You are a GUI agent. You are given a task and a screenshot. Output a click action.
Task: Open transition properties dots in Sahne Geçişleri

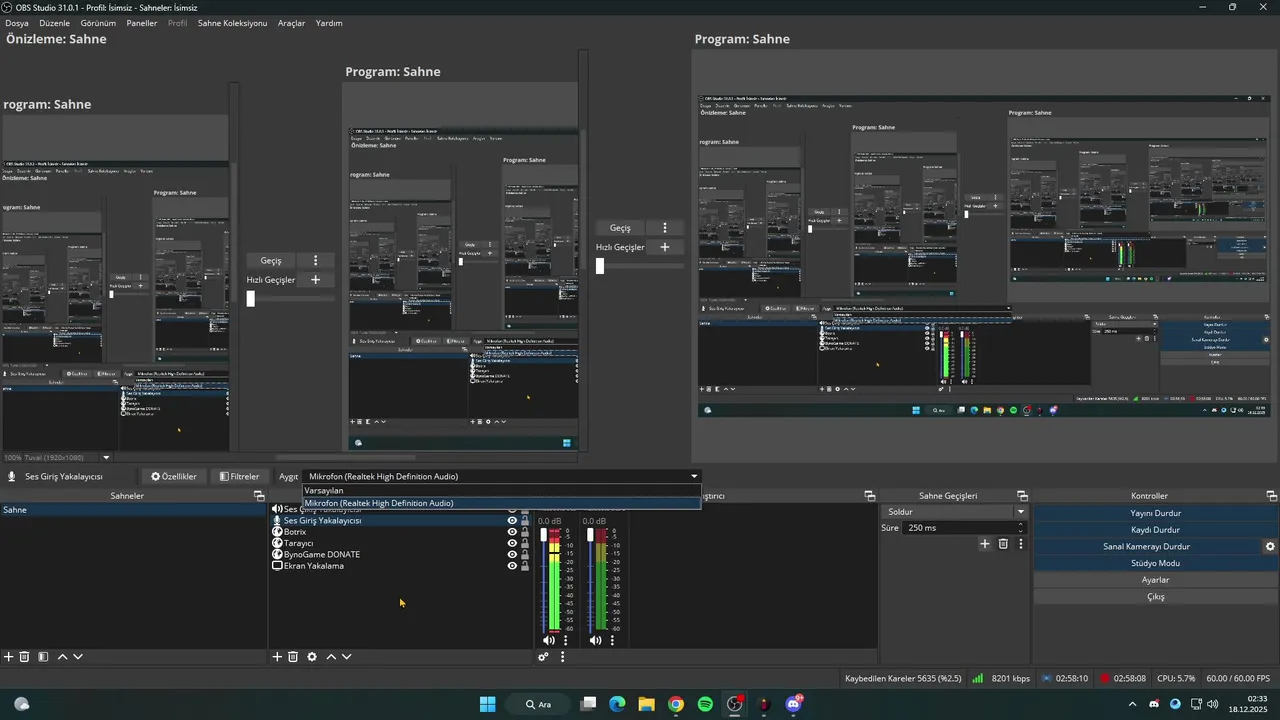[1020, 544]
